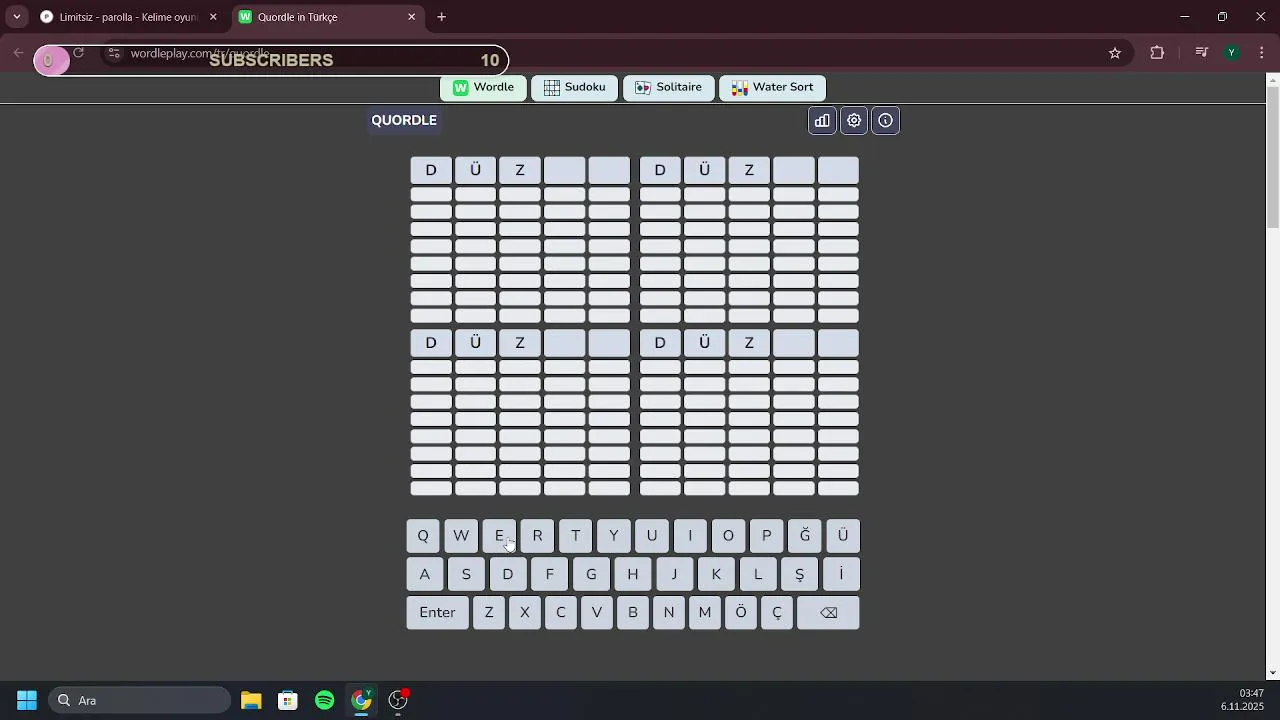Click the taskbar Ara search box
The image size is (1280, 720).
pyautogui.click(x=141, y=700)
